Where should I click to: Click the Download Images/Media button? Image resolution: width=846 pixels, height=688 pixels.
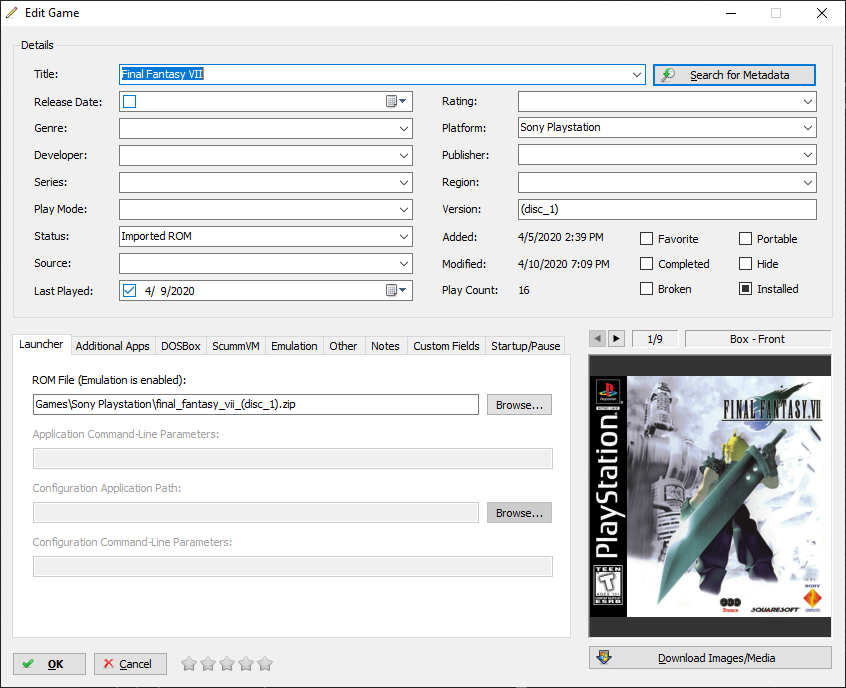click(710, 658)
